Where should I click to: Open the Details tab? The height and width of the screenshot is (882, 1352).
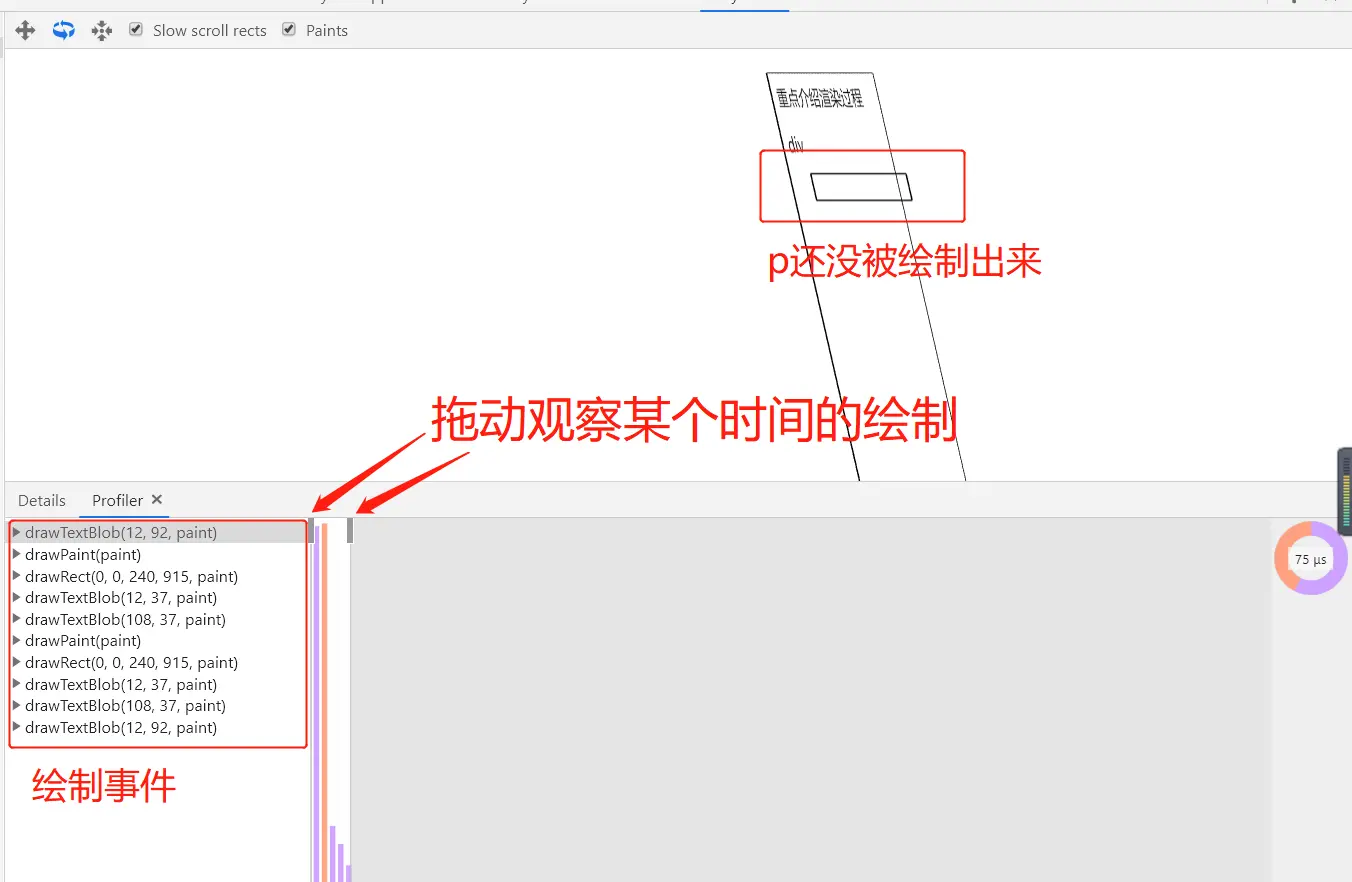click(42, 500)
